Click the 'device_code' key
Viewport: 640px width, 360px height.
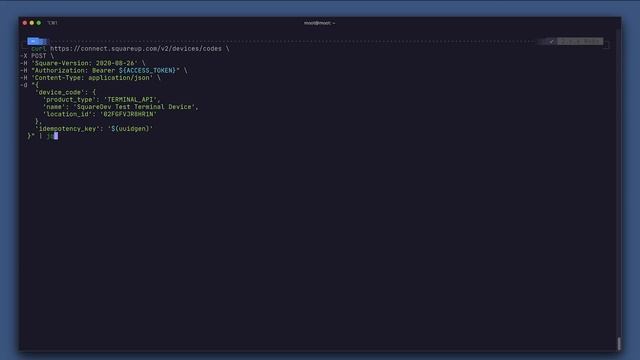tap(60, 92)
